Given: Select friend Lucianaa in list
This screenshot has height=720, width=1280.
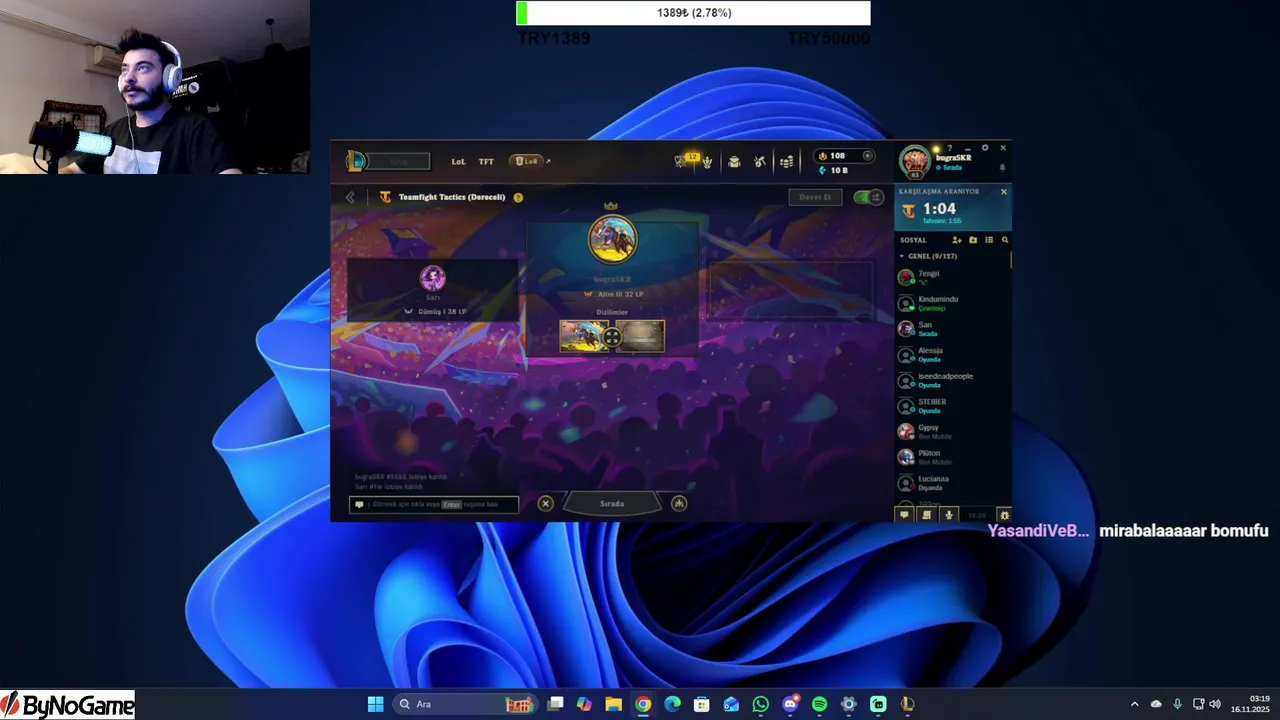Looking at the screenshot, I should tap(951, 483).
